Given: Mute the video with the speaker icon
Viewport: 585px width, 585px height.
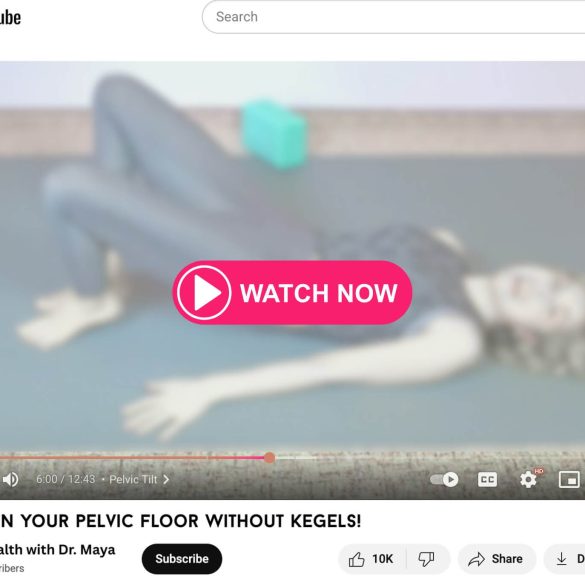Looking at the screenshot, I should [x=10, y=479].
